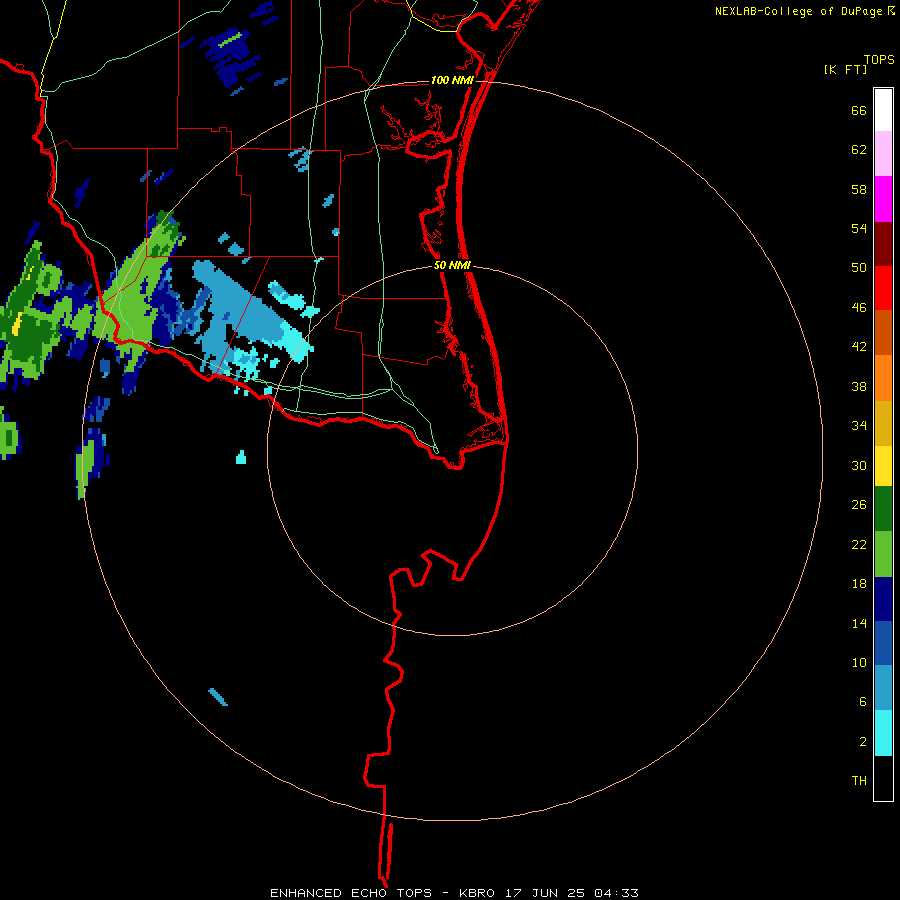Screen dimensions: 900x900
Task: Select the 38 value on the legend
Action: [x=859, y=386]
